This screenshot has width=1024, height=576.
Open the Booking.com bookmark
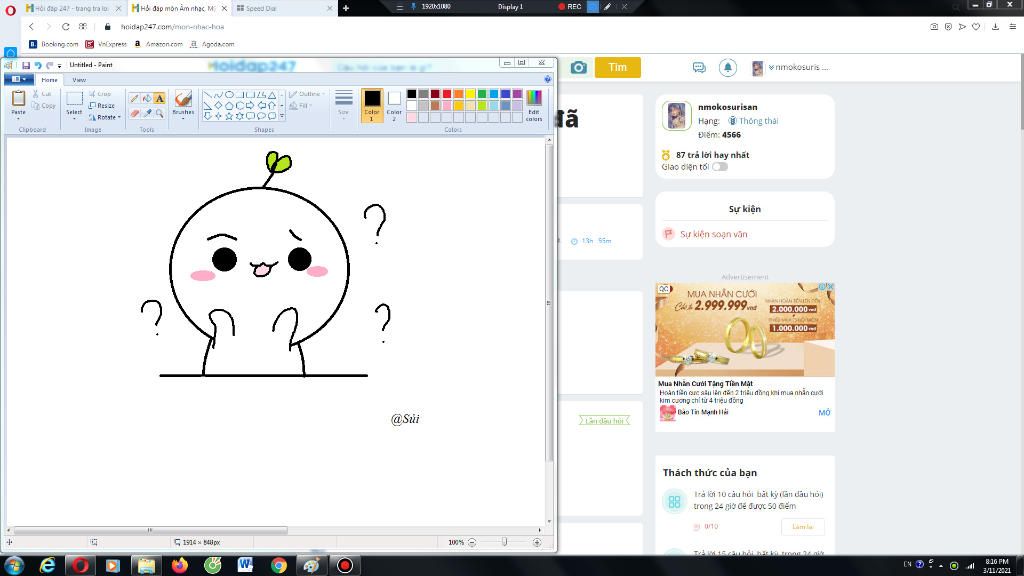(x=54, y=44)
